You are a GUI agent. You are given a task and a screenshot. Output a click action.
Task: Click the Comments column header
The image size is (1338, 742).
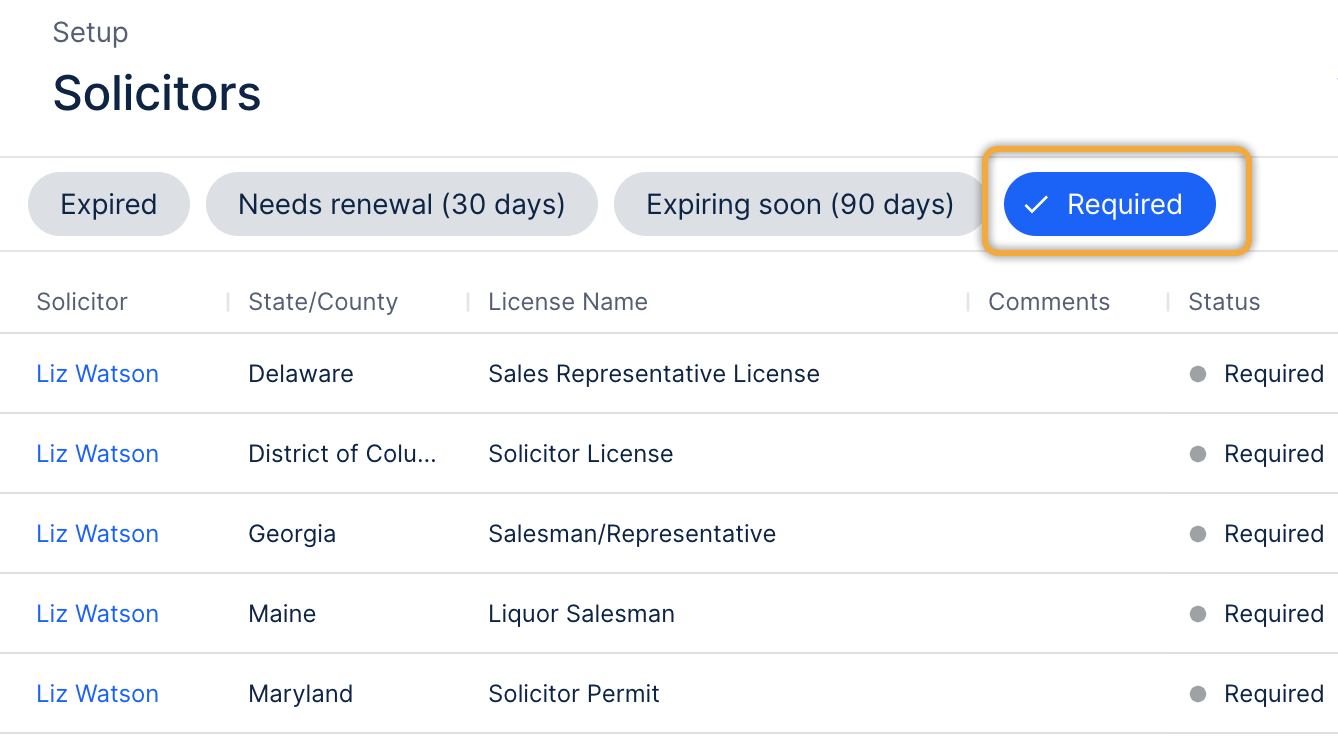(x=1048, y=302)
